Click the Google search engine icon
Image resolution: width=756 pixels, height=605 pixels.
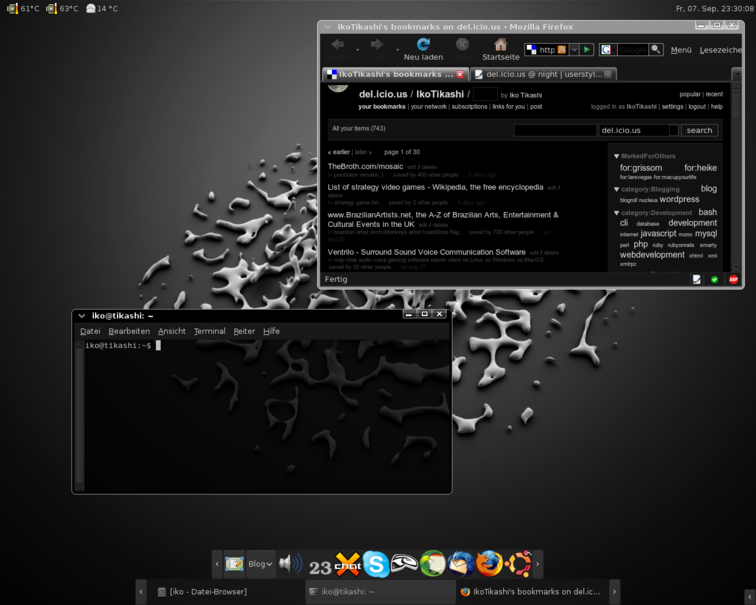pos(607,50)
